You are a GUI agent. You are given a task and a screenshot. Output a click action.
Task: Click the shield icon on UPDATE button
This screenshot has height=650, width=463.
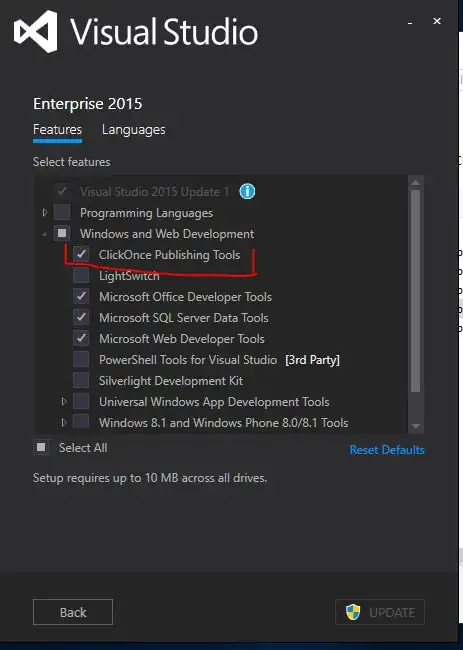353,612
